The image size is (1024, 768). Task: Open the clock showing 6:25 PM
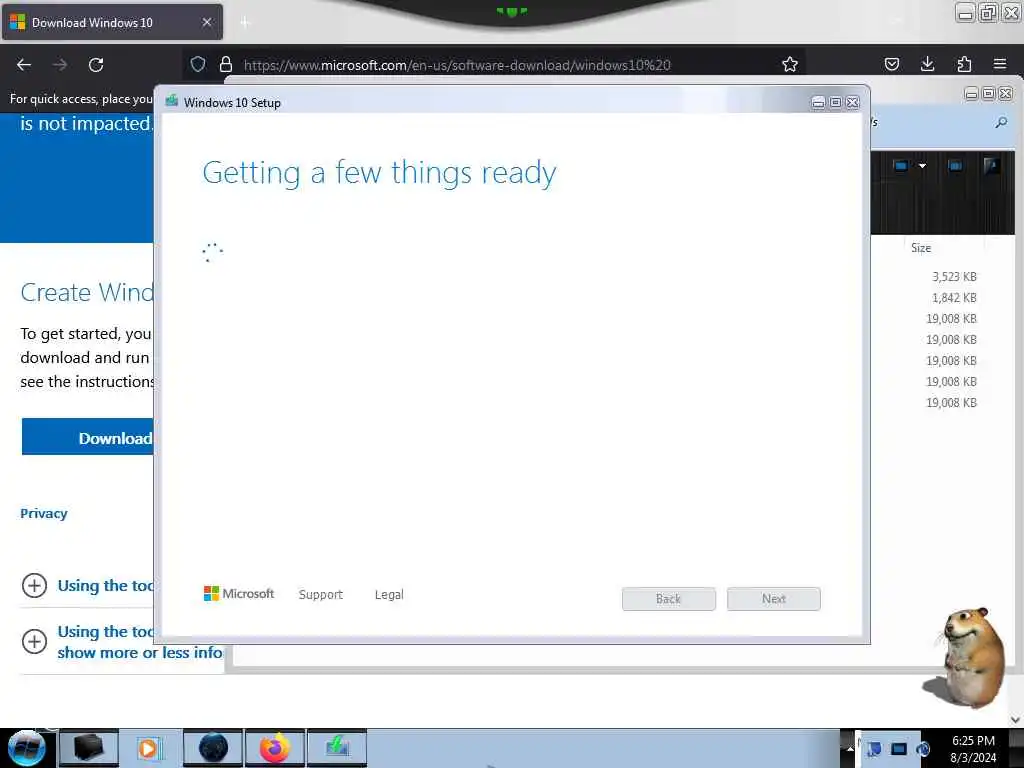(x=973, y=748)
